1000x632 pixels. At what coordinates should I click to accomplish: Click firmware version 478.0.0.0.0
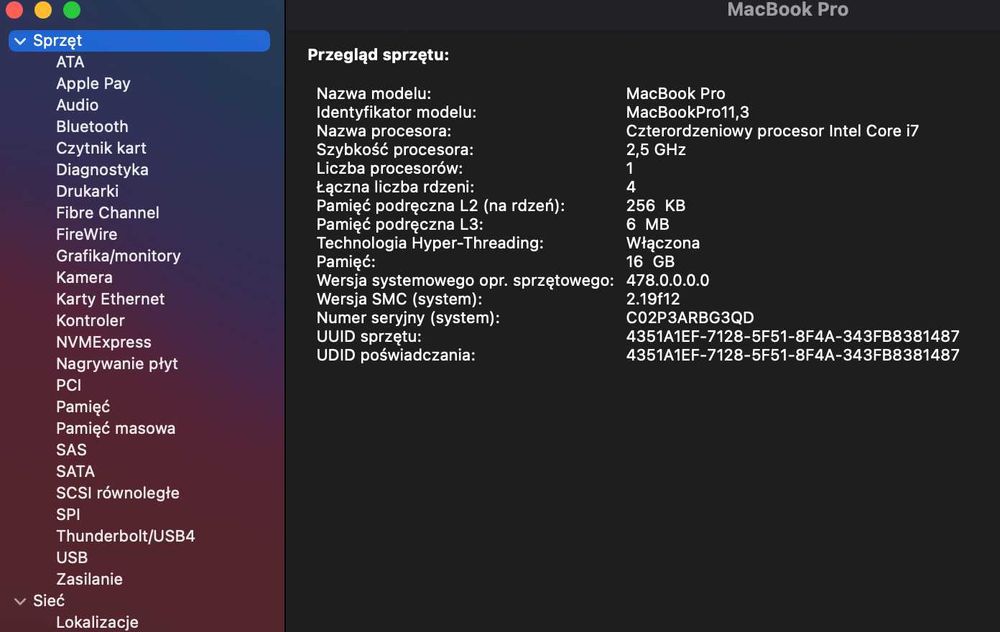coord(667,281)
